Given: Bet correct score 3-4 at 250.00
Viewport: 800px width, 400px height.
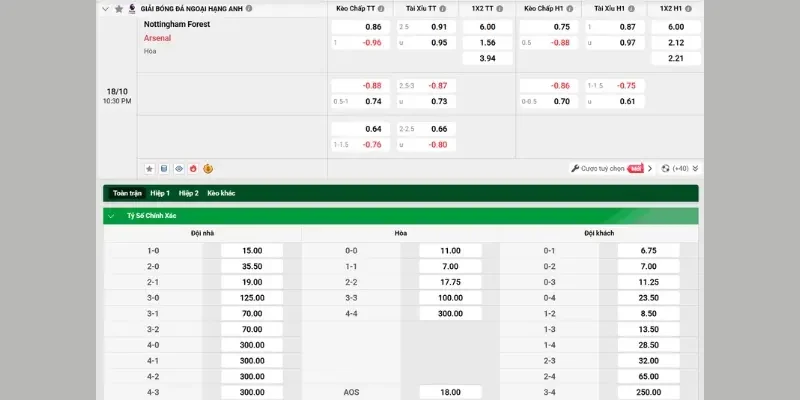Looking at the screenshot, I should point(648,392).
